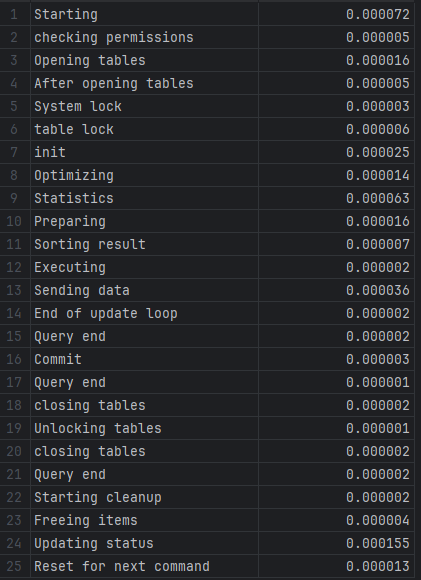
Task: Click 'After opening tables' cell
Action: coord(144,83)
